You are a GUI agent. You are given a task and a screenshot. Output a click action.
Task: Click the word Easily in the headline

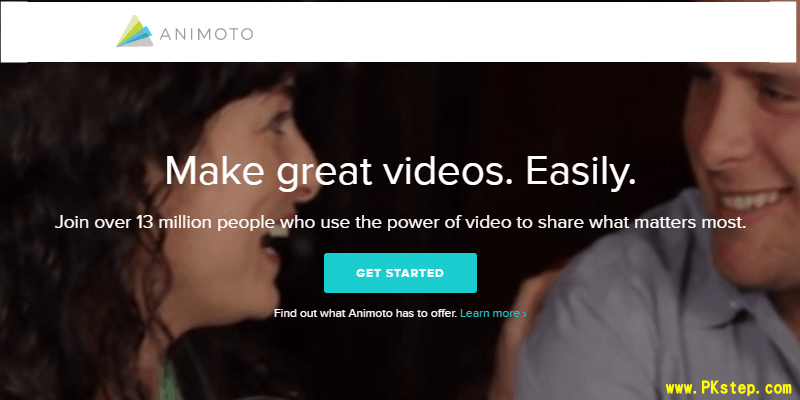(581, 171)
